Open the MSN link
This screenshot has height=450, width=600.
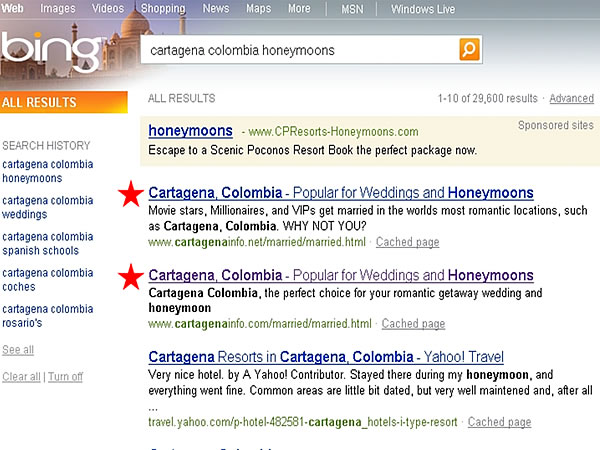coord(352,9)
